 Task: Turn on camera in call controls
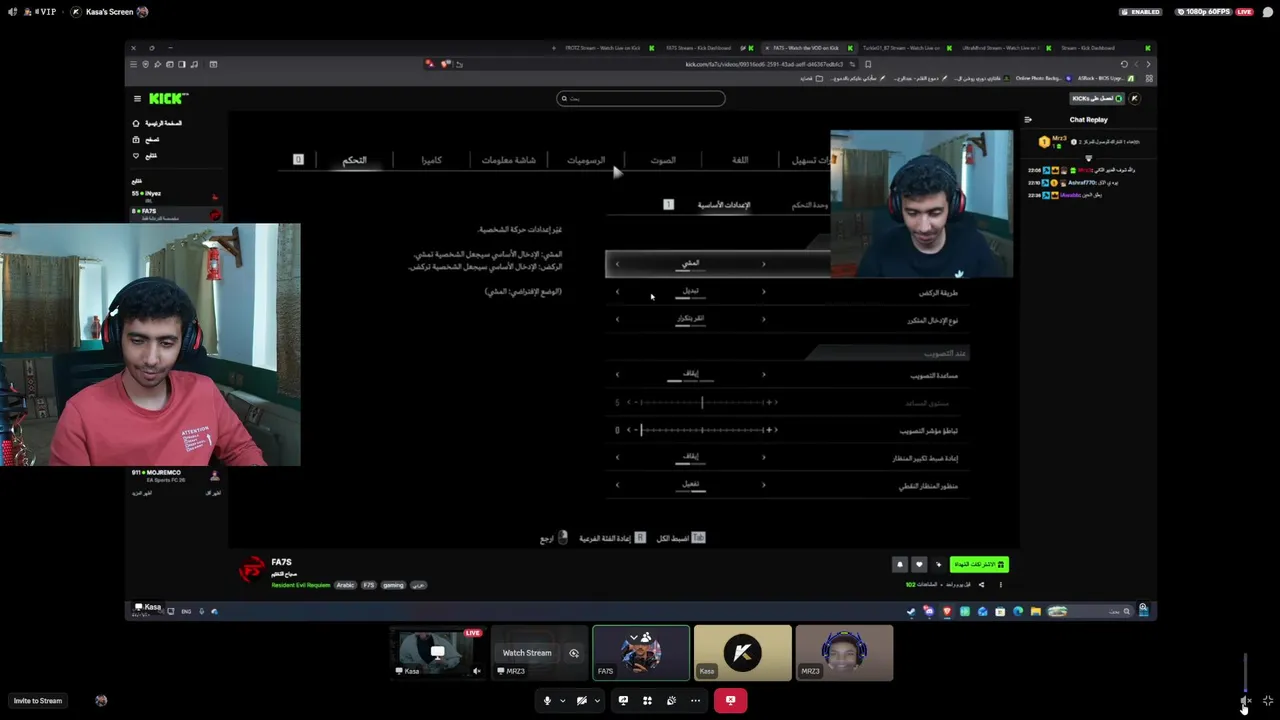(x=581, y=700)
